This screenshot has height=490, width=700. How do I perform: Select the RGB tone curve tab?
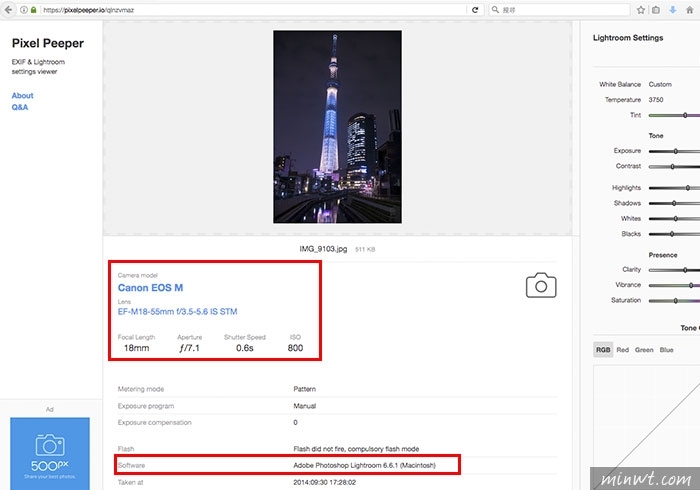pos(603,350)
